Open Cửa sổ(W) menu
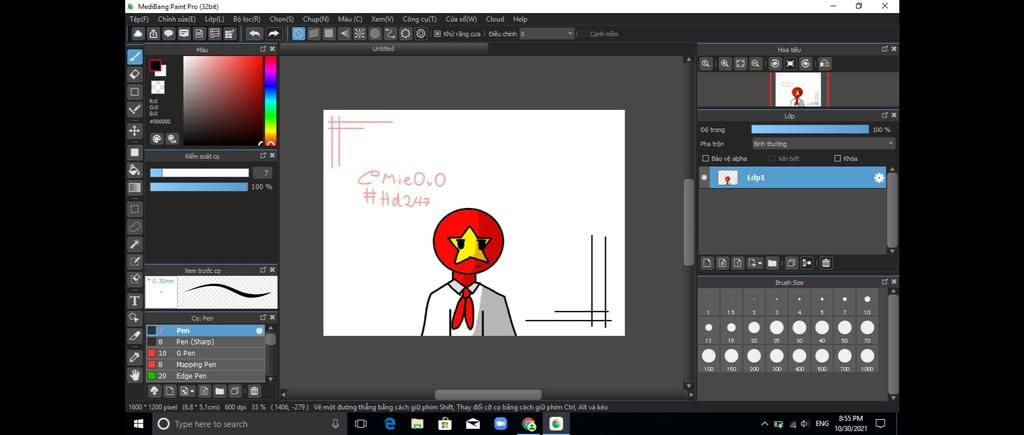The image size is (1024, 435). (461, 20)
